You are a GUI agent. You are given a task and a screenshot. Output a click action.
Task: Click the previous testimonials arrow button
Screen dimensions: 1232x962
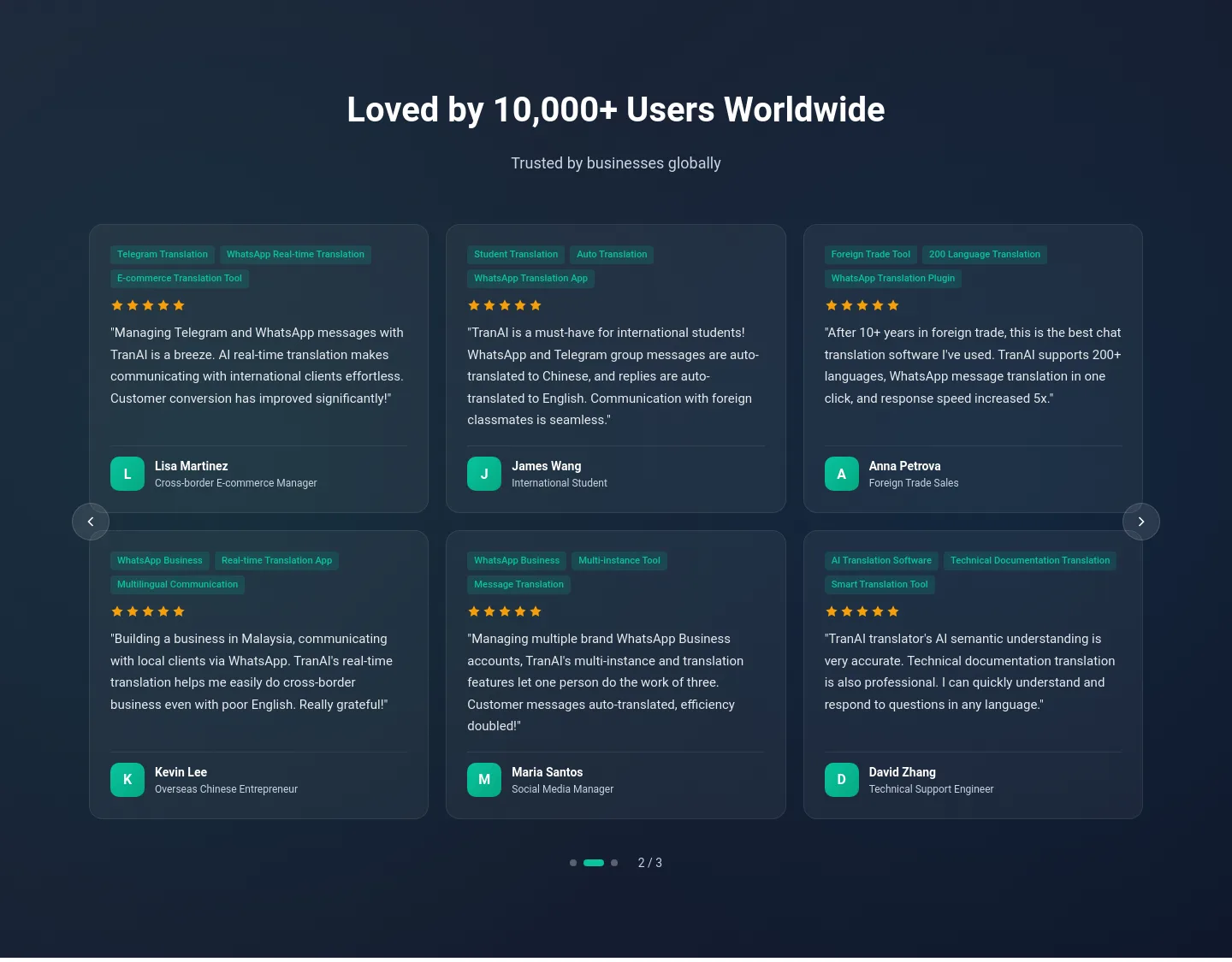tap(91, 522)
